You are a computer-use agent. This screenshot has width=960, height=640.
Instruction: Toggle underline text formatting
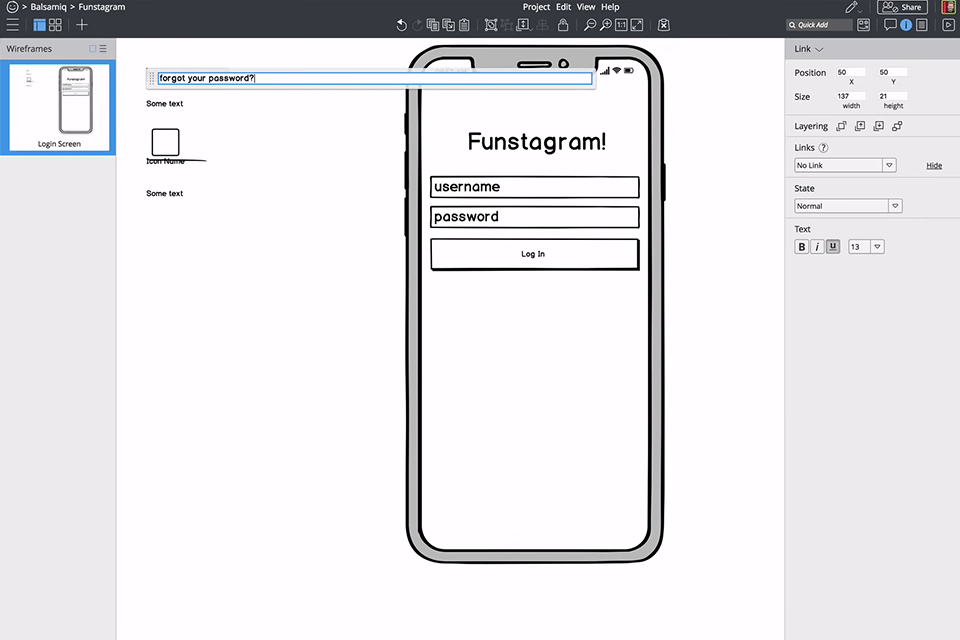(x=833, y=247)
